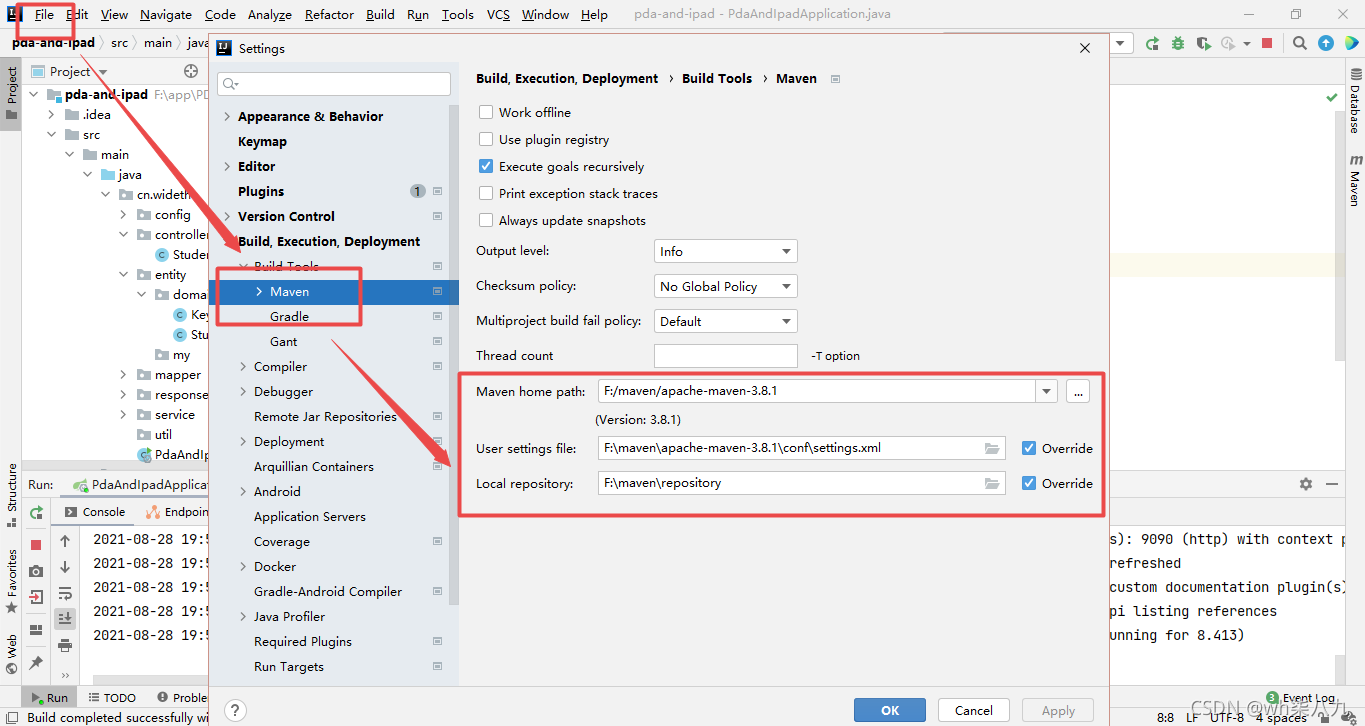Toggle Scroll to End icon in console
The height and width of the screenshot is (726, 1365).
click(x=65, y=619)
